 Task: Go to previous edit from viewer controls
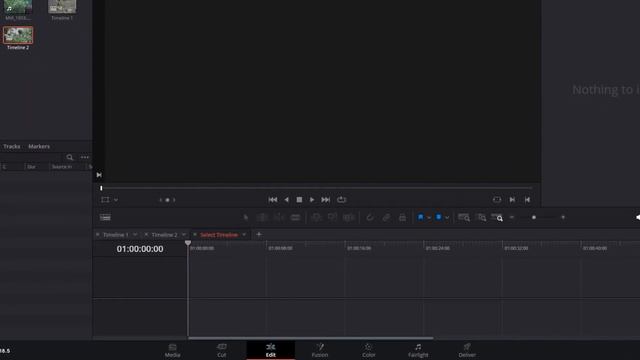527,200
